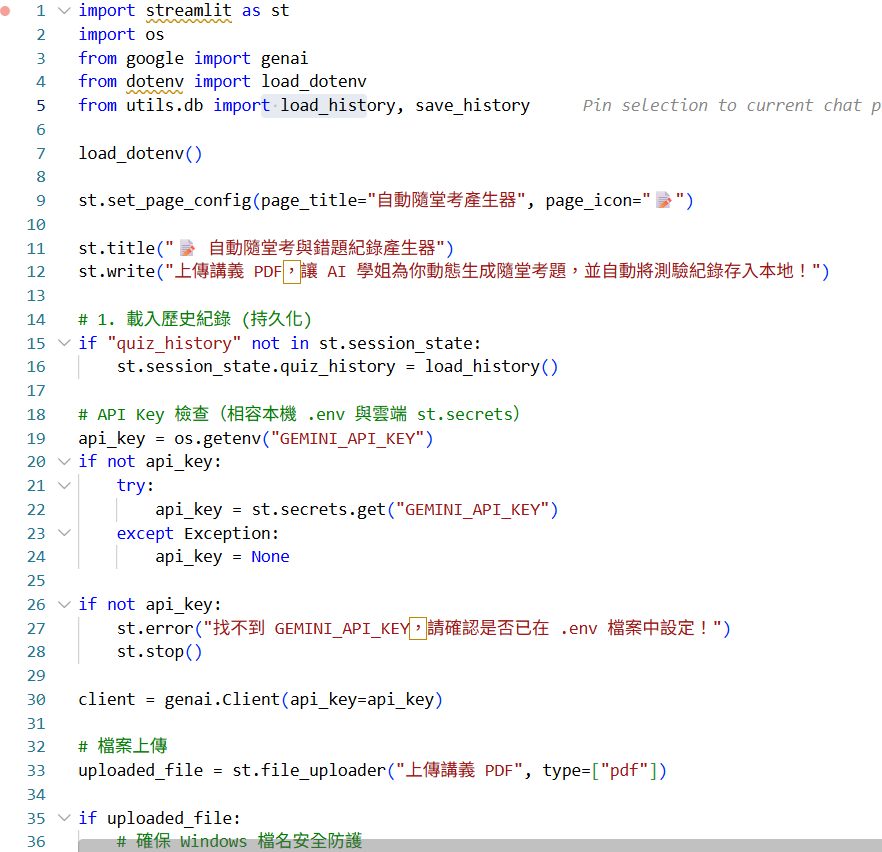Click the memo emoji inside the st.title string
Viewport: 882px width, 852px height.
coord(187,248)
